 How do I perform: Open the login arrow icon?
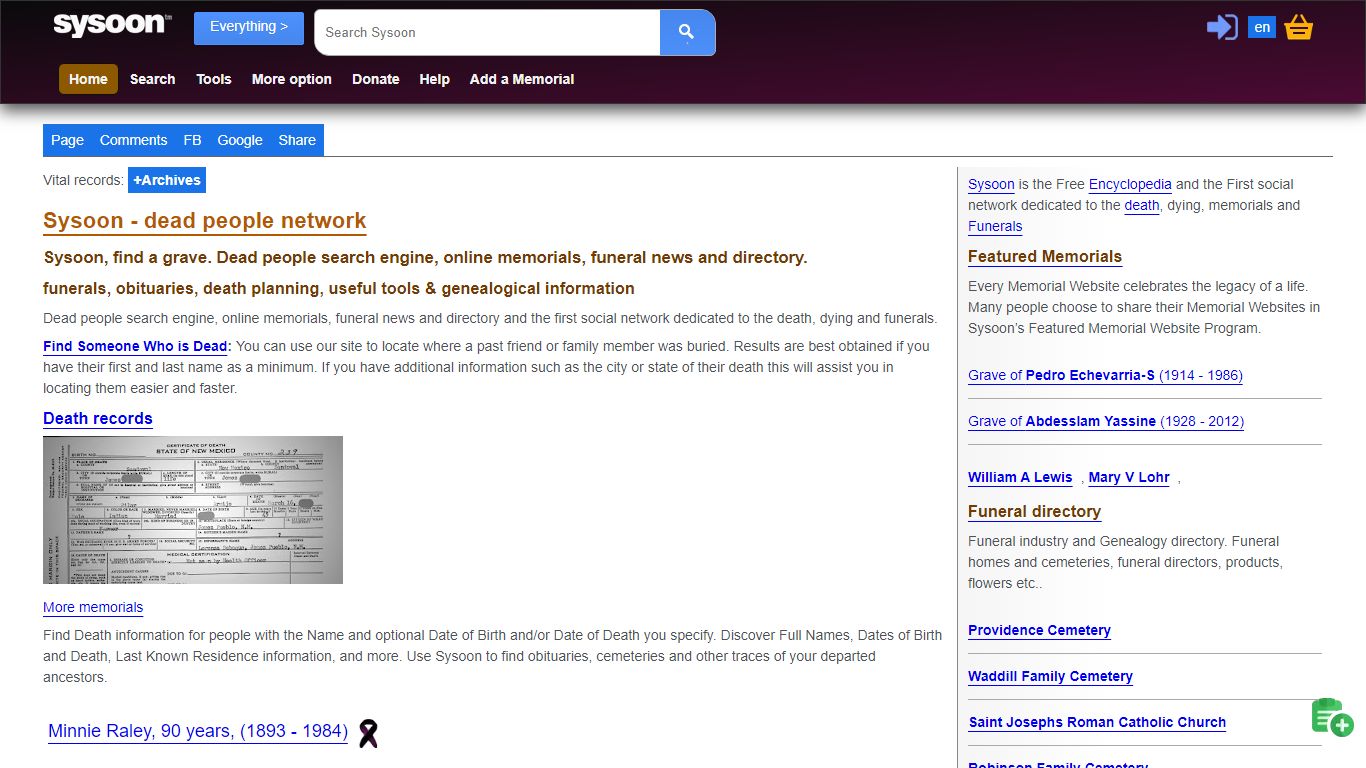1222,27
